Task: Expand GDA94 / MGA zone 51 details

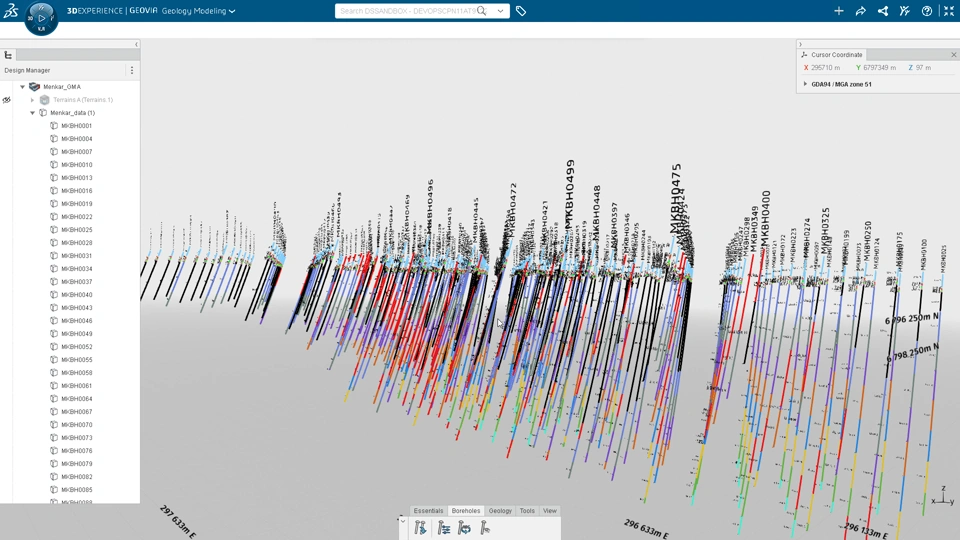Action: [805, 84]
